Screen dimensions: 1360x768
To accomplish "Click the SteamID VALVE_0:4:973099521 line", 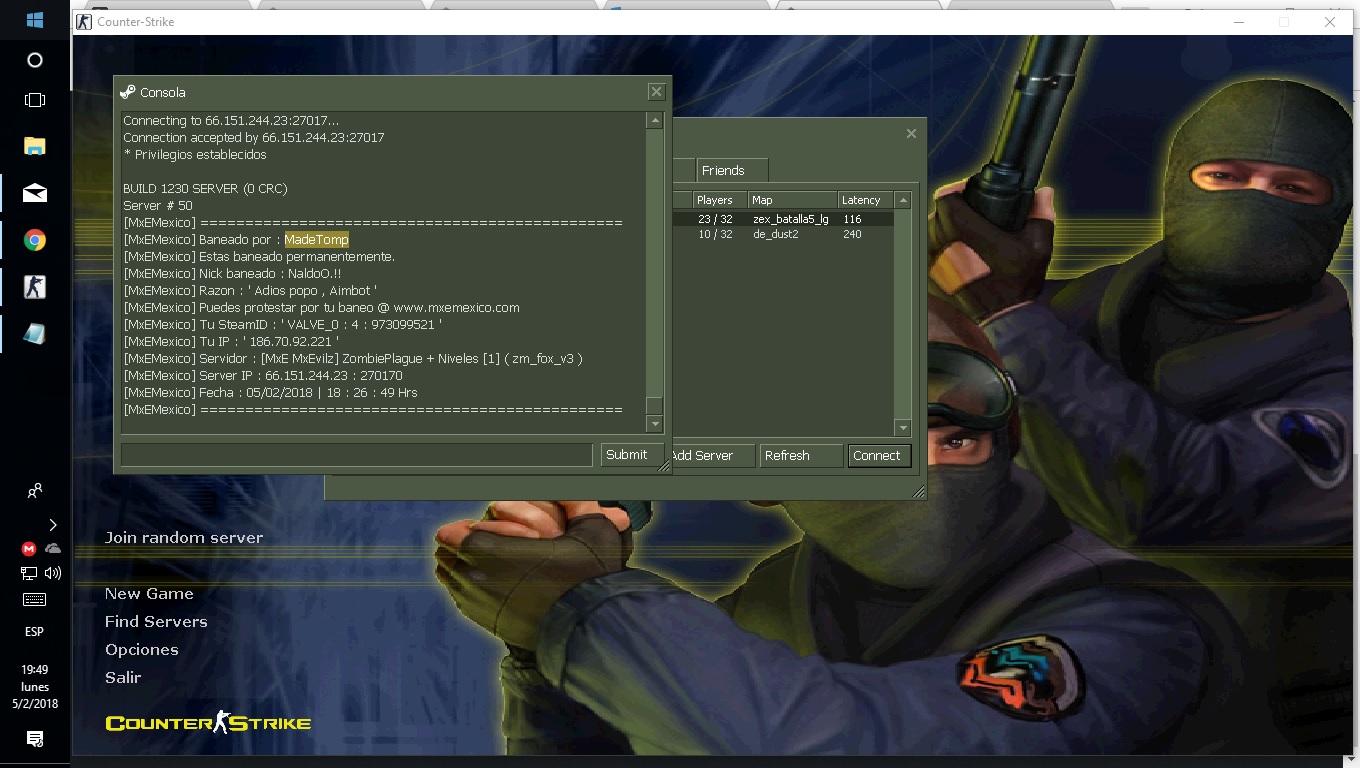I will [283, 325].
